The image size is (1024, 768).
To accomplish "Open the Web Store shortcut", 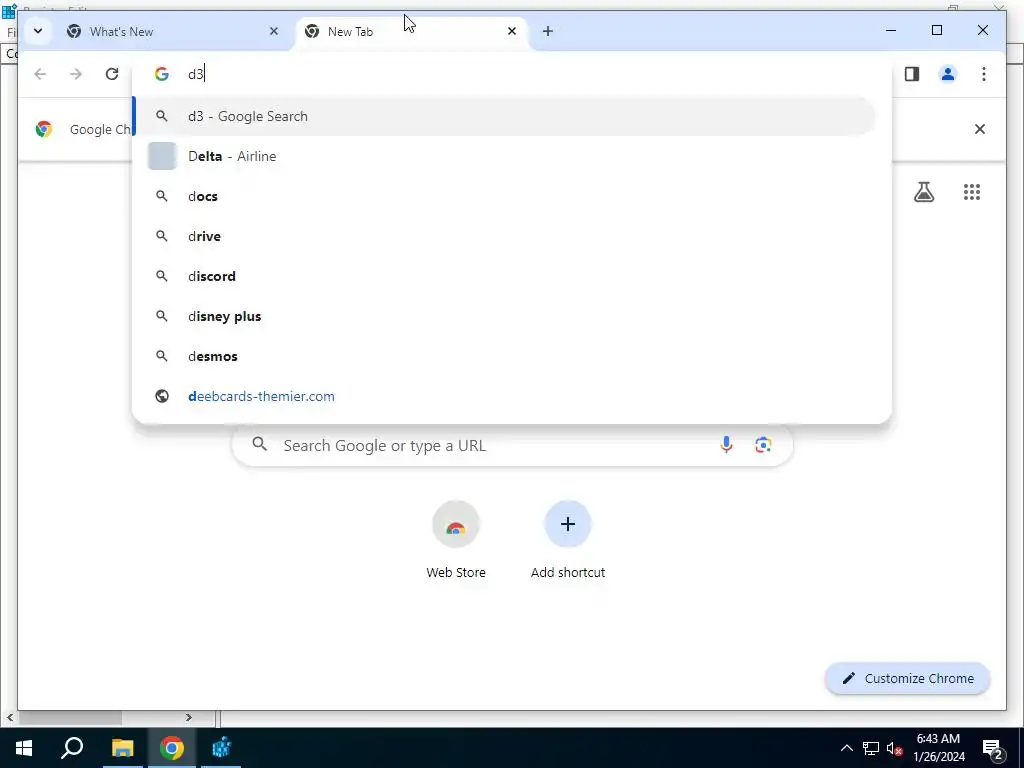I will coord(456,539).
